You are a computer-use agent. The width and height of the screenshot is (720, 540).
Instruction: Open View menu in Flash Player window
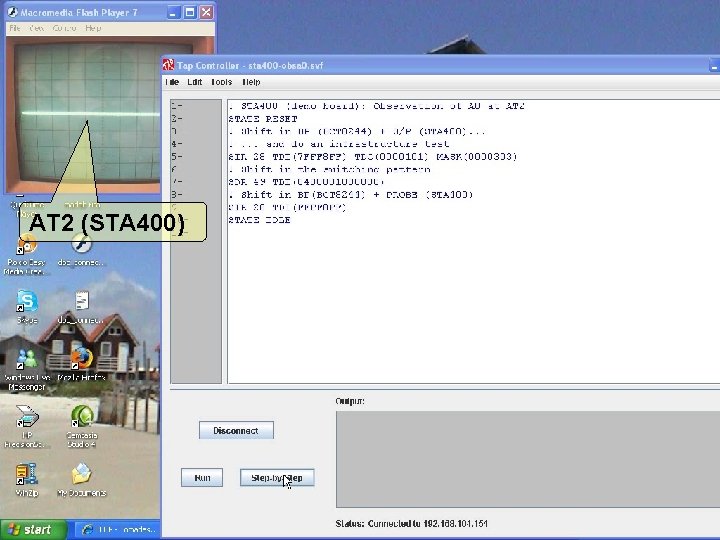click(x=37, y=28)
